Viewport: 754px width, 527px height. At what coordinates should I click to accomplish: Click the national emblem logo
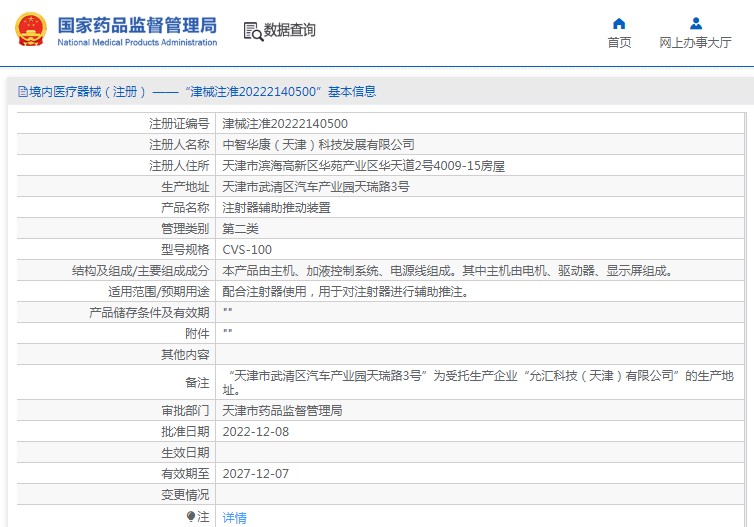coord(30,30)
